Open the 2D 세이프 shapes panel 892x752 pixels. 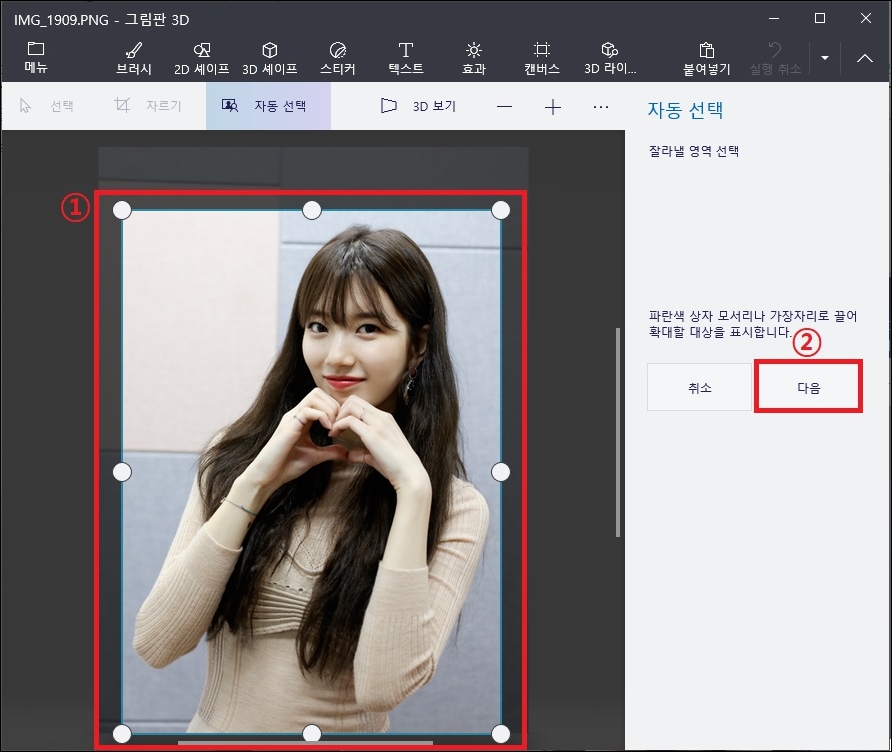click(x=200, y=57)
